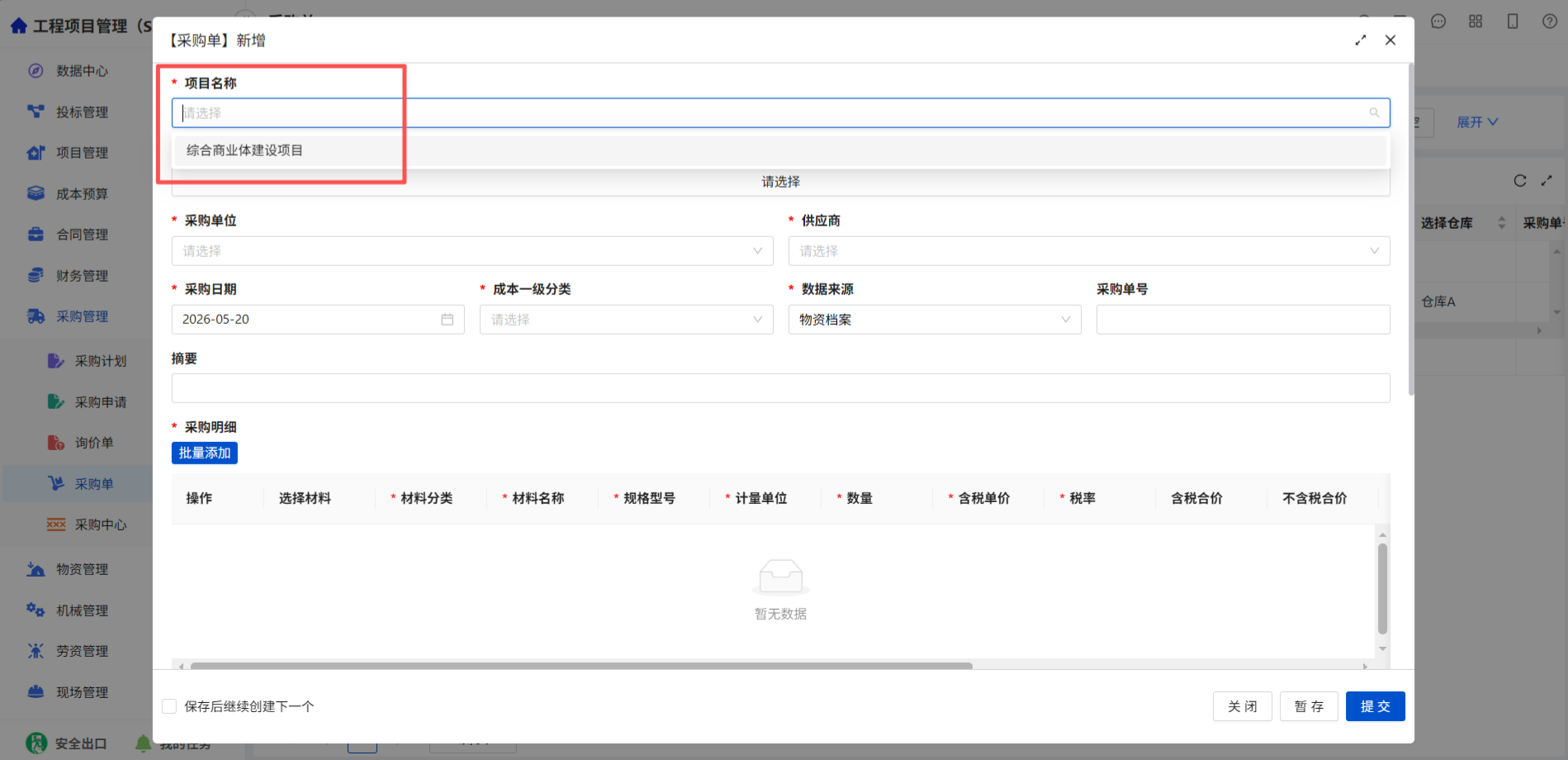Click the 安全出口 exit icon

coord(36,743)
